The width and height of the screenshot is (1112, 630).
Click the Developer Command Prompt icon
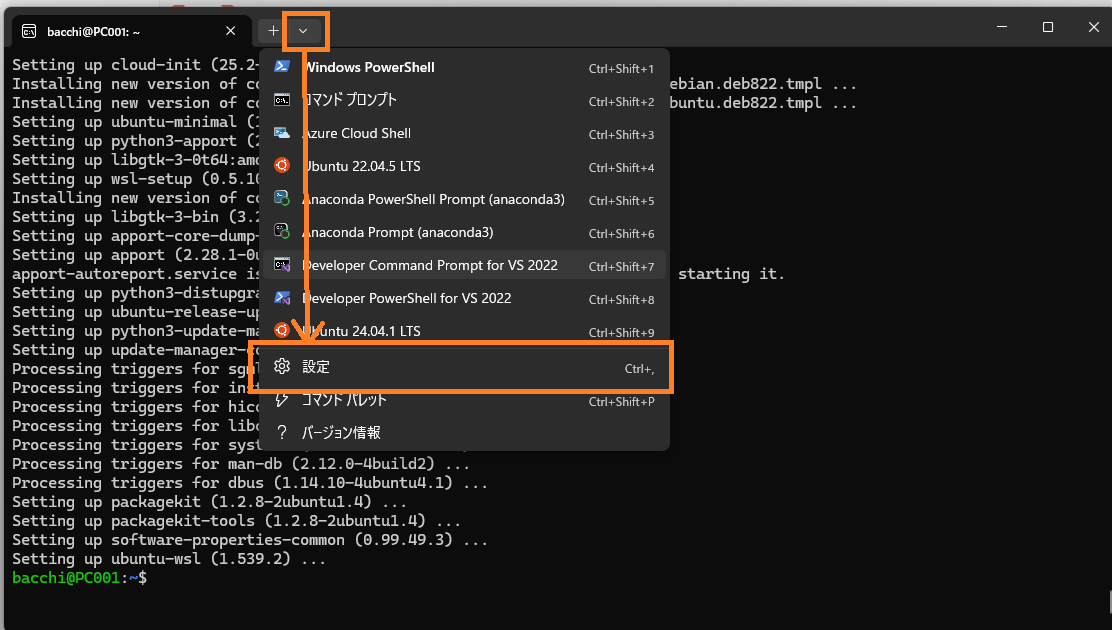click(282, 265)
